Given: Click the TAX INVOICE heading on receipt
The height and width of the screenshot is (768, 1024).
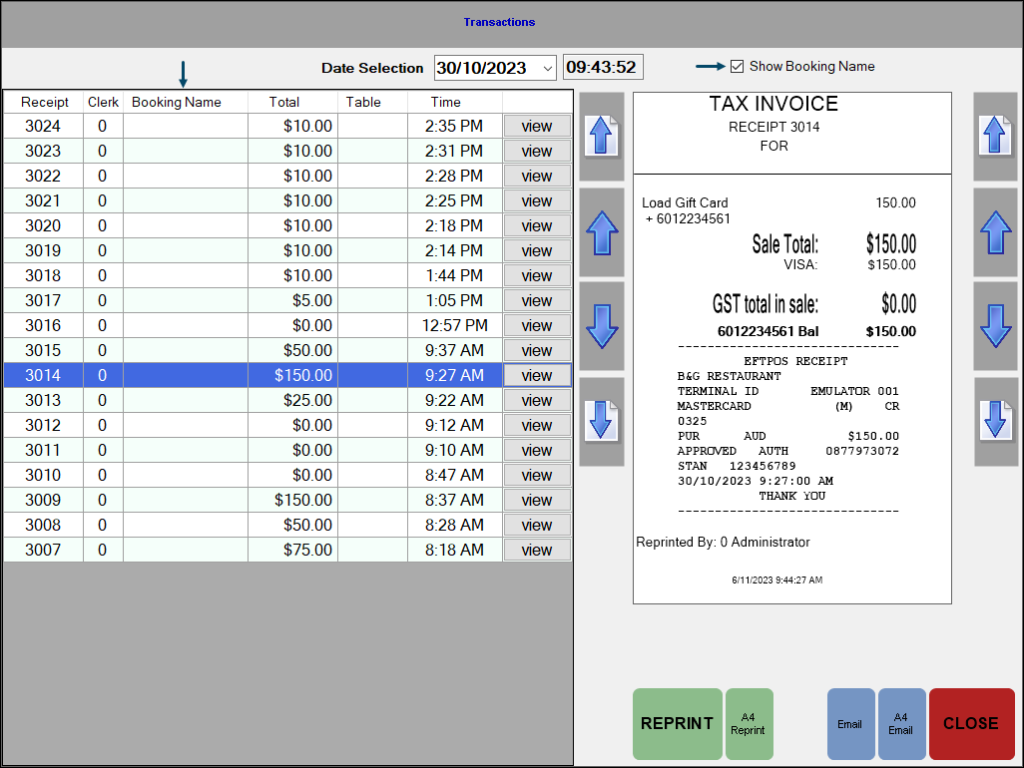Looking at the screenshot, I should coord(774,104).
